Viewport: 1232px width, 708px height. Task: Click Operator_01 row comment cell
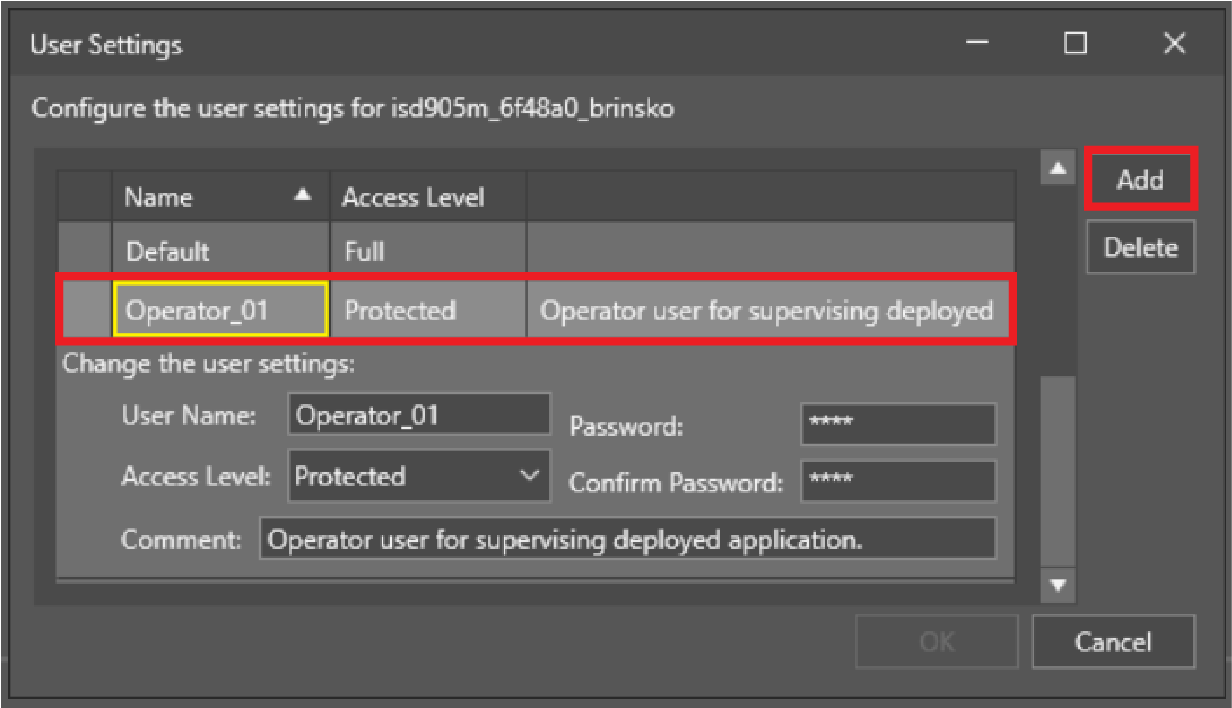[766, 310]
